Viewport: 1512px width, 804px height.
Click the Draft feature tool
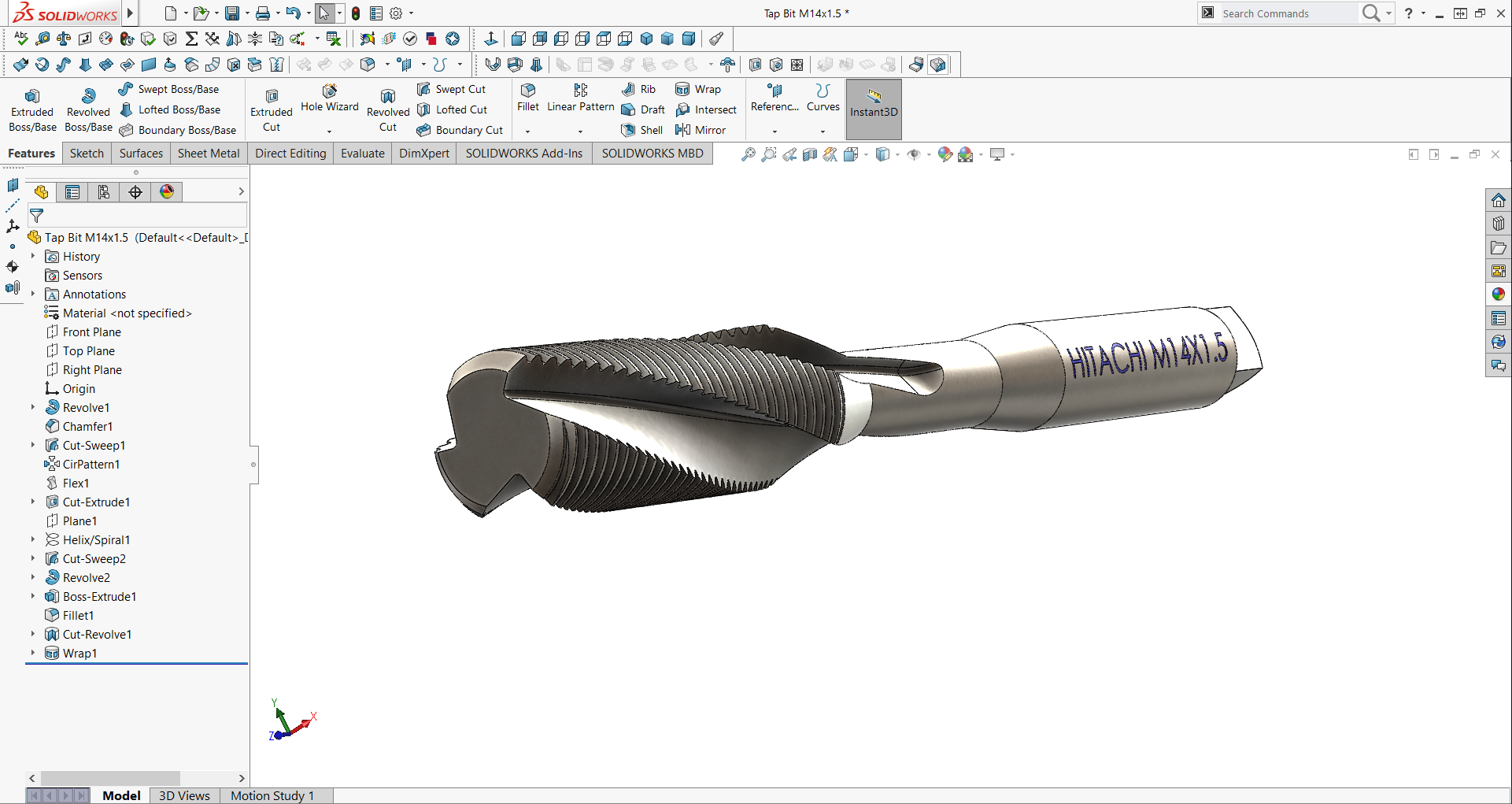point(644,109)
